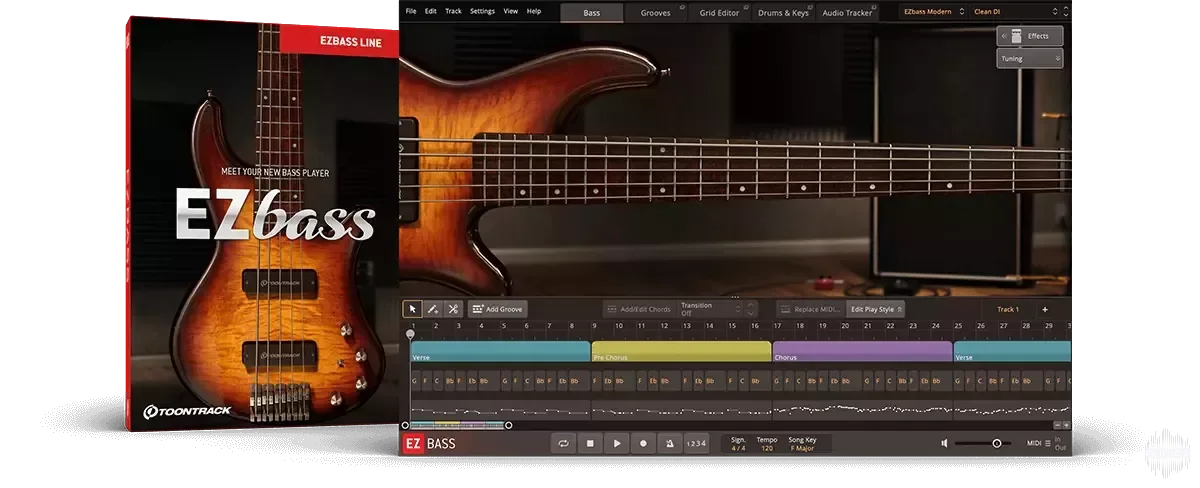1200x488 pixels.
Task: Switch to the Grid Editor tab
Action: [717, 12]
